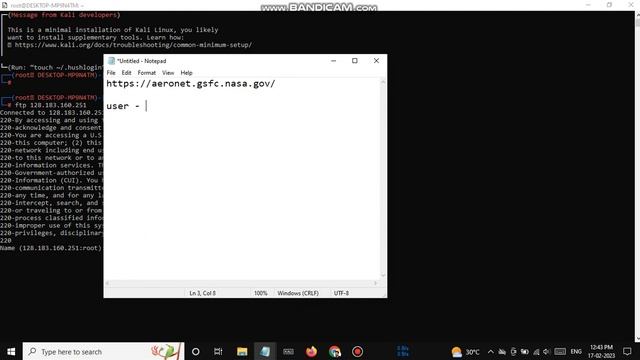This screenshot has height=360, width=640.
Task: Click the battery icon in system tray
Action: click(x=525, y=351)
